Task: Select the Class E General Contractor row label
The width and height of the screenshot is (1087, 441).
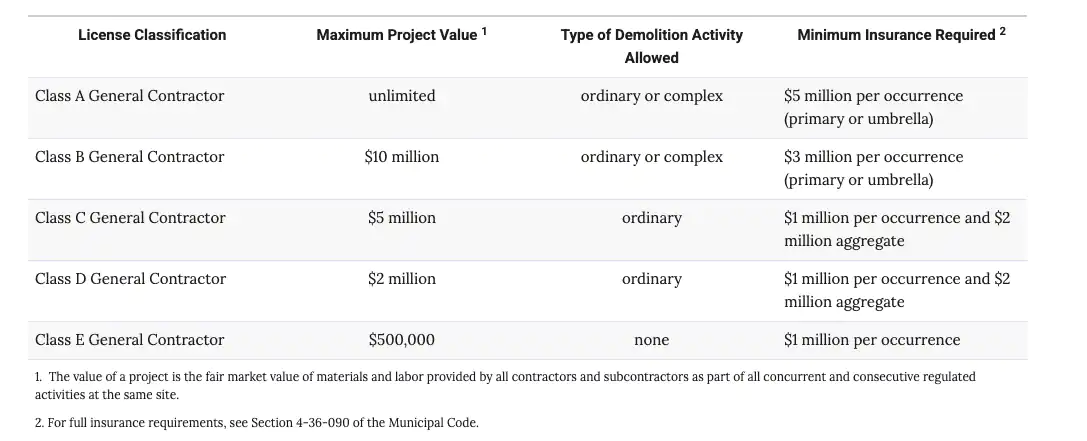Action: click(x=130, y=340)
